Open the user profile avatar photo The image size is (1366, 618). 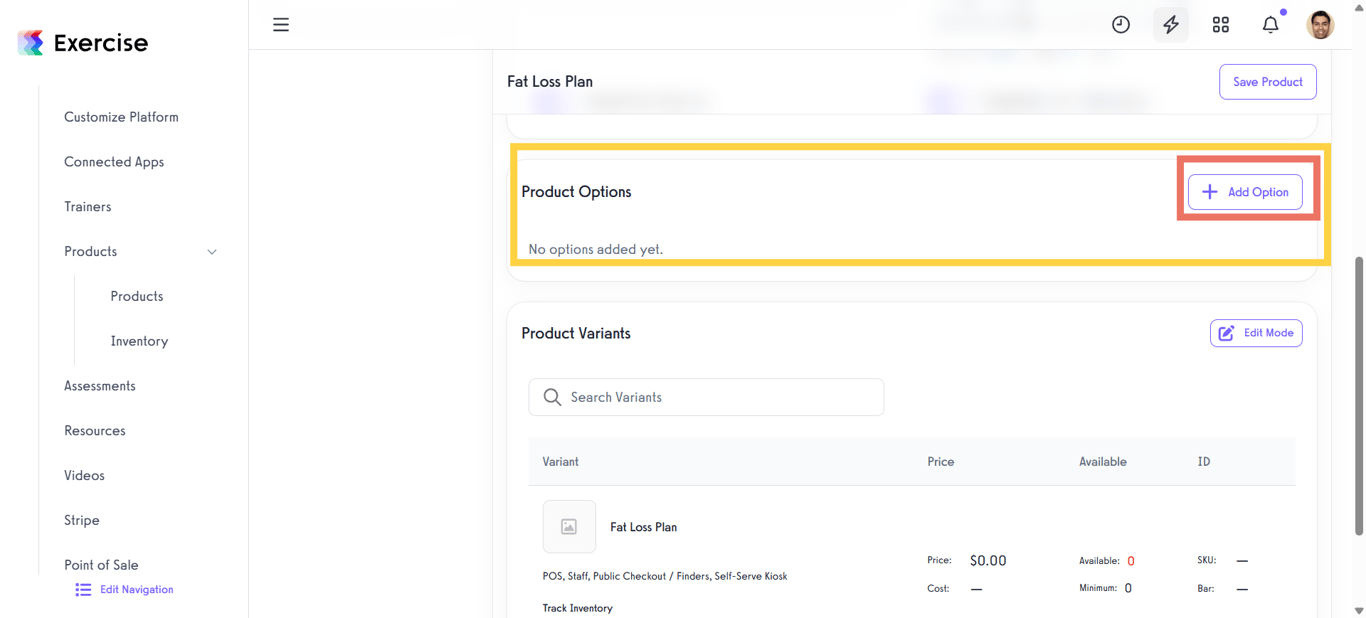[1320, 24]
